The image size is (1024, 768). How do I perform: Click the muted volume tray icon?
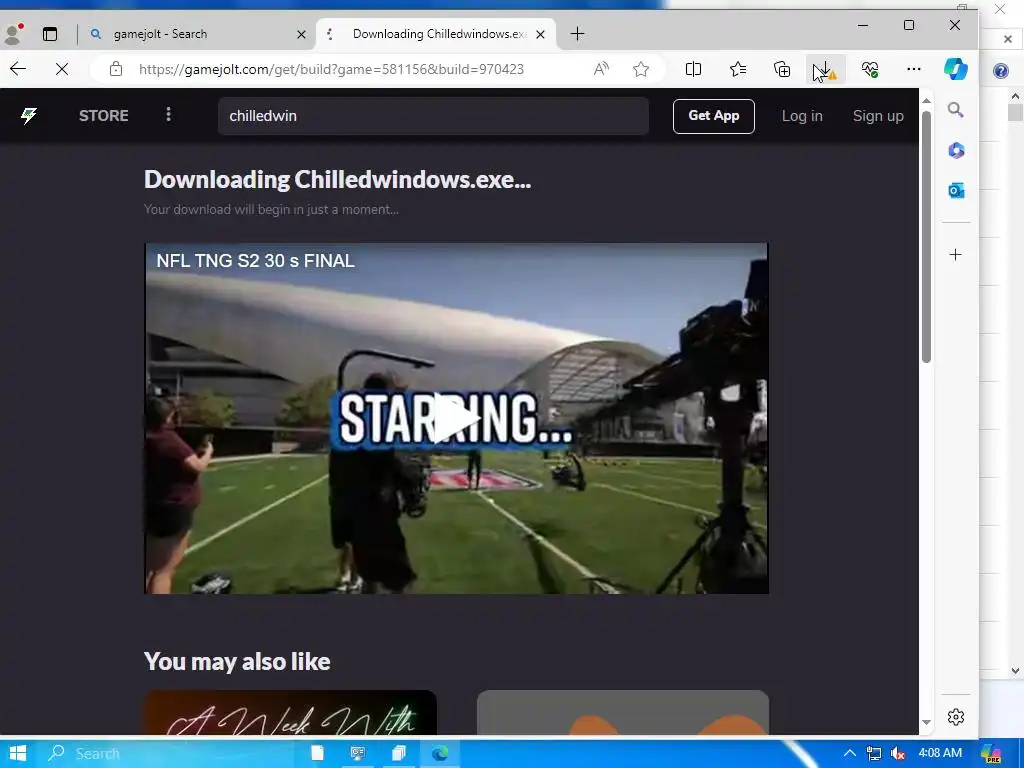pos(898,754)
